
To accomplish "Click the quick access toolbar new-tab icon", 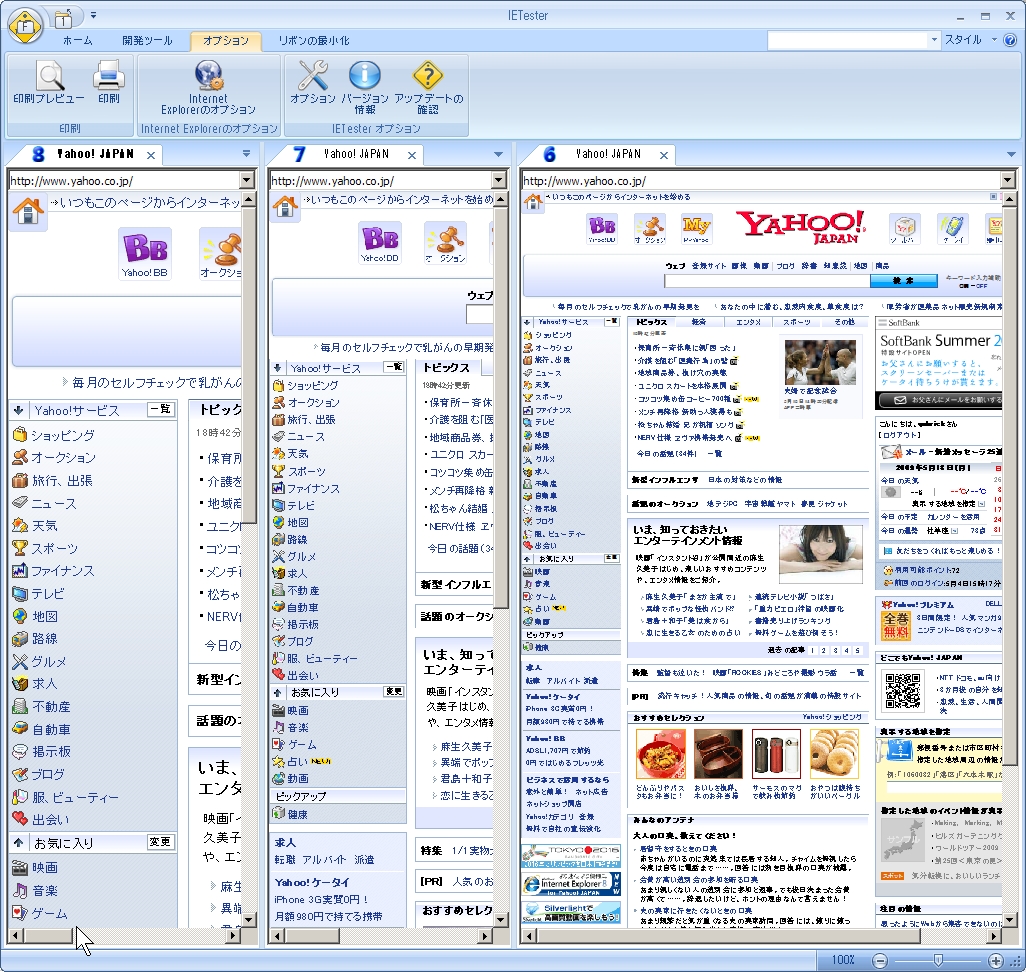I will point(62,18).
